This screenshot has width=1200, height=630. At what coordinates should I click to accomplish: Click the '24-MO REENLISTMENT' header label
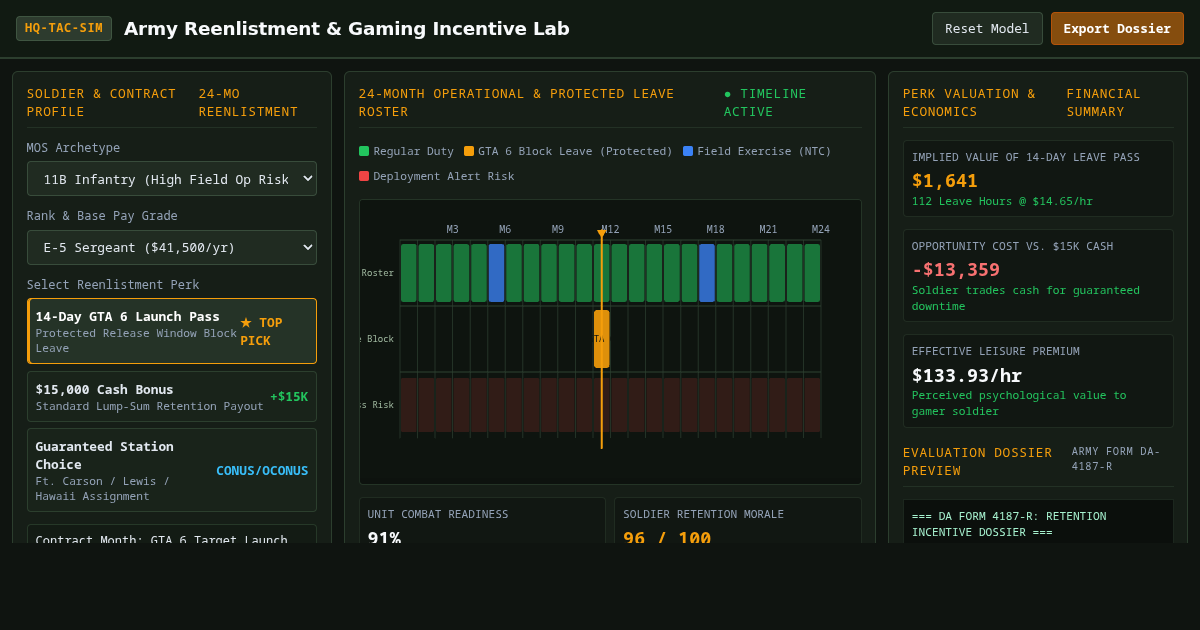coord(248,102)
